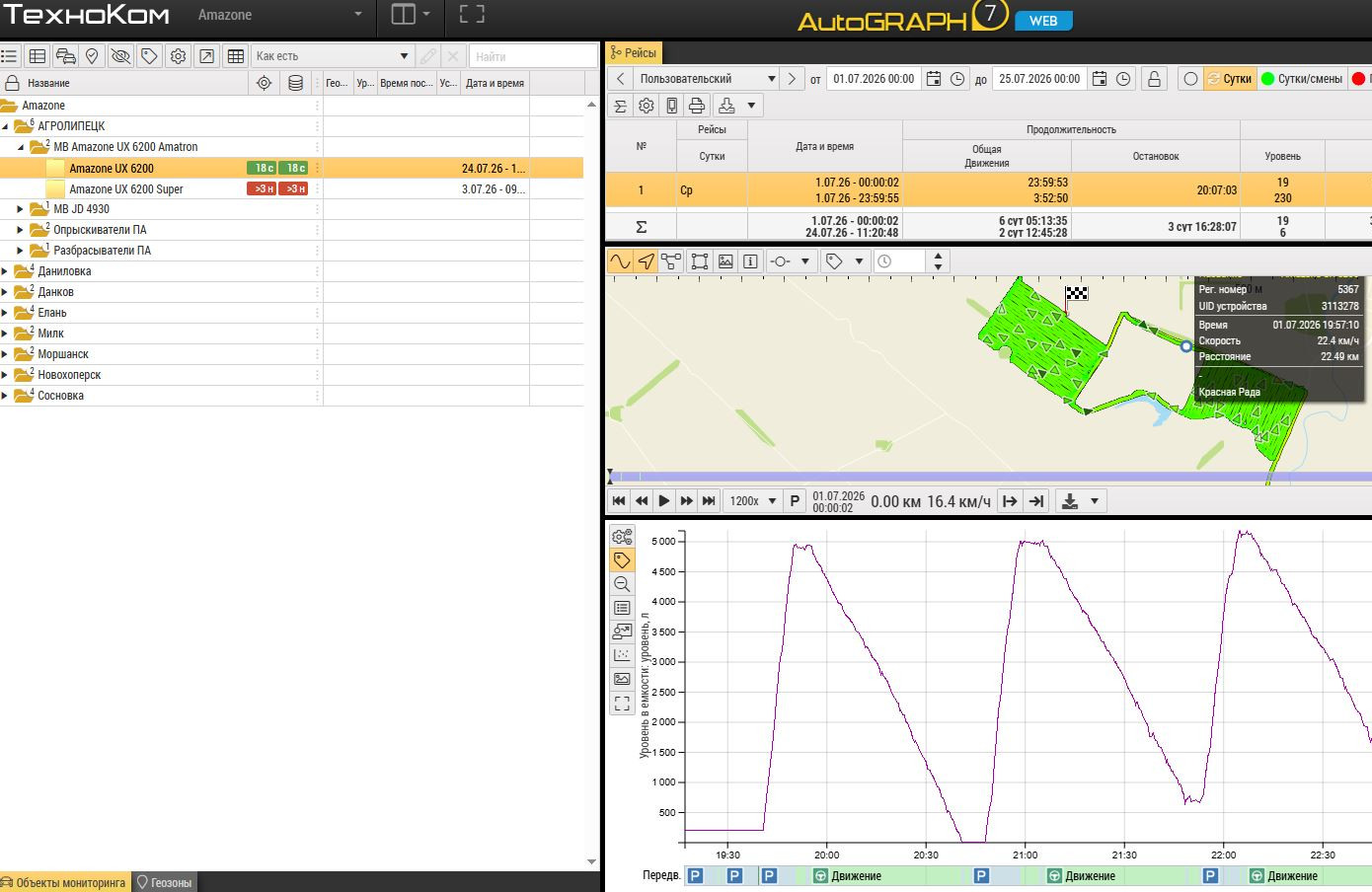1372x892 pixels.
Task: Open the 'Как есть' dropdown
Action: pos(332,56)
